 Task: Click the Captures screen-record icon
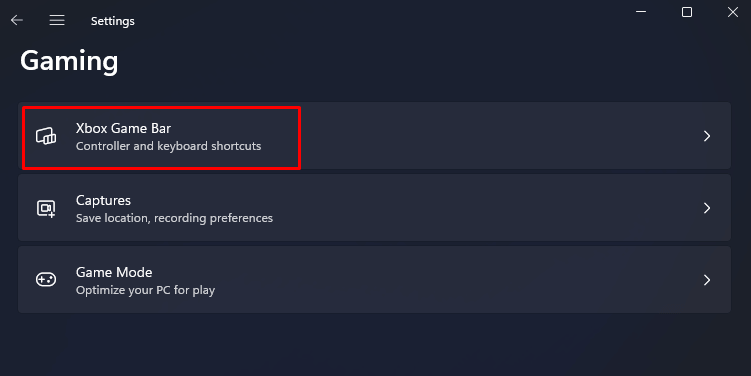(x=46, y=208)
